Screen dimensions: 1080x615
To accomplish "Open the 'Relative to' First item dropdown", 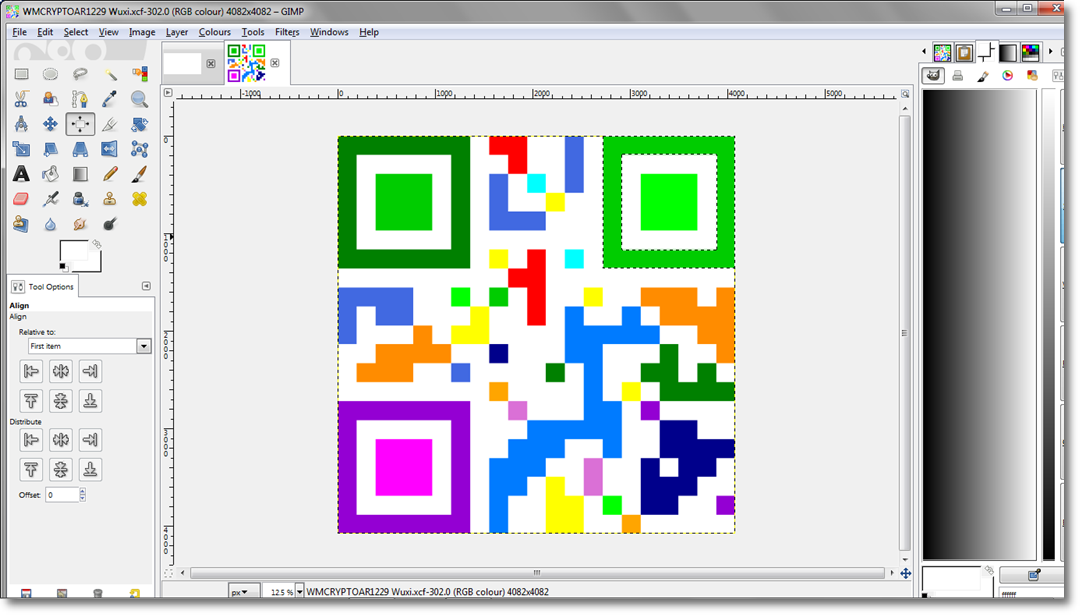I will click(90, 346).
